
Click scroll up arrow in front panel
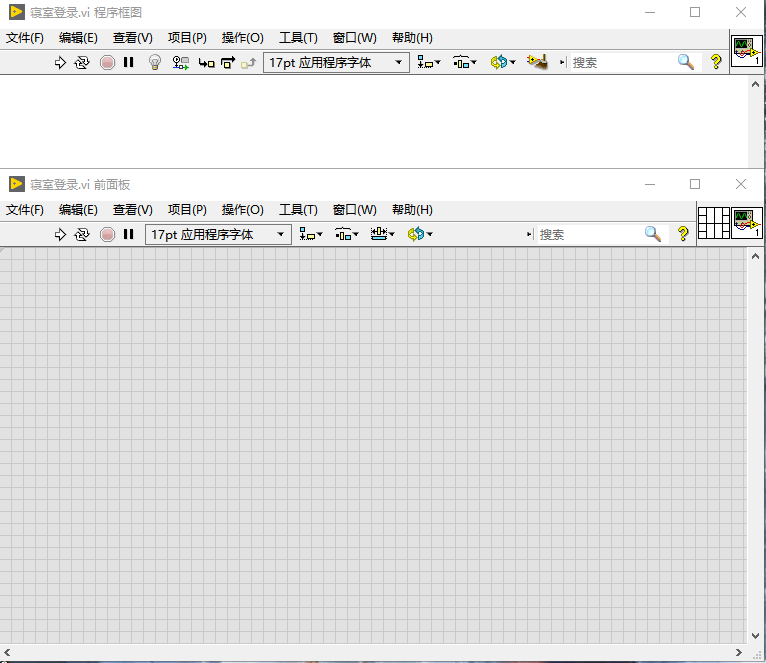pyautogui.click(x=755, y=256)
